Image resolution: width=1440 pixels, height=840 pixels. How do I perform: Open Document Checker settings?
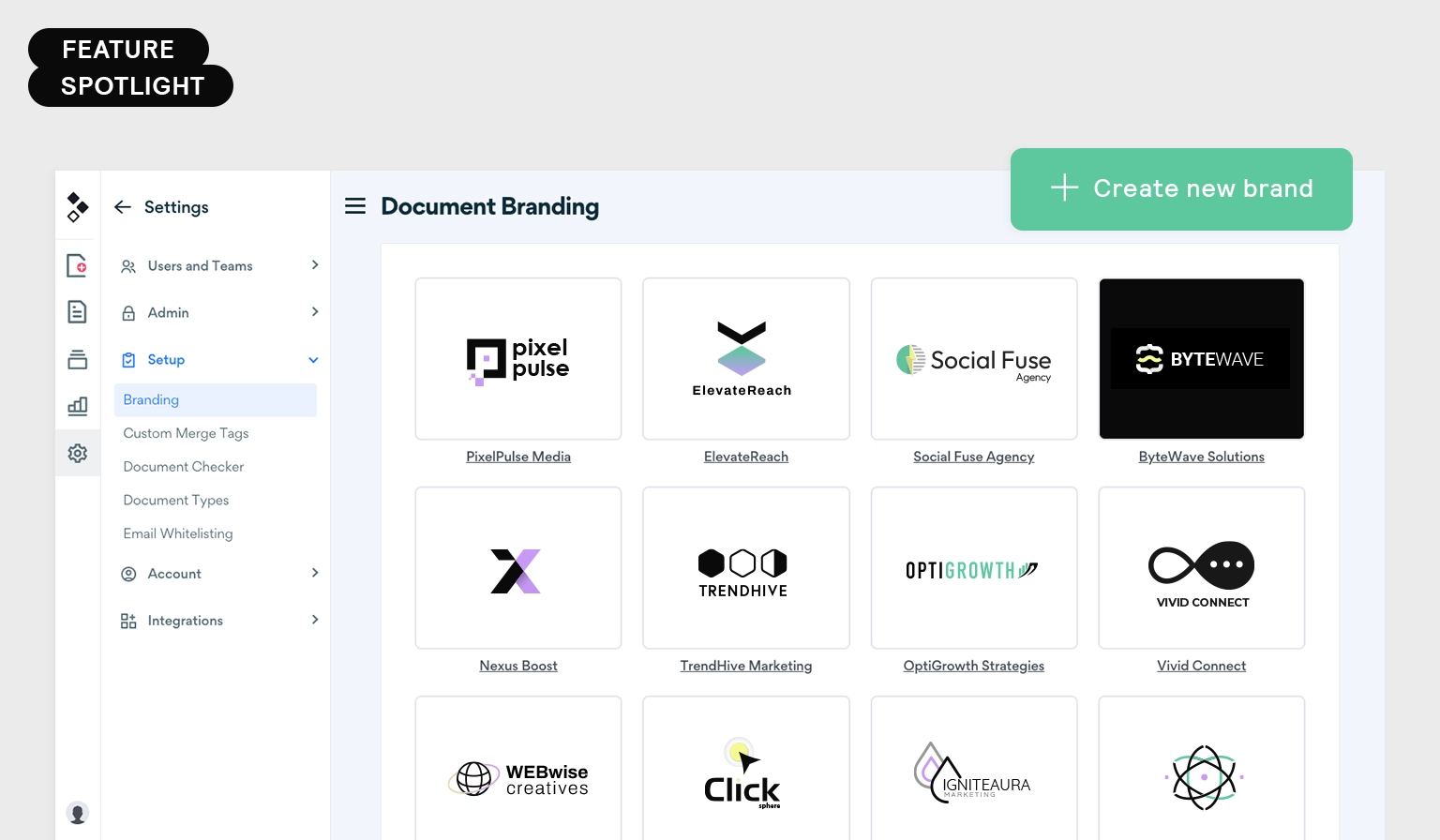pos(184,467)
